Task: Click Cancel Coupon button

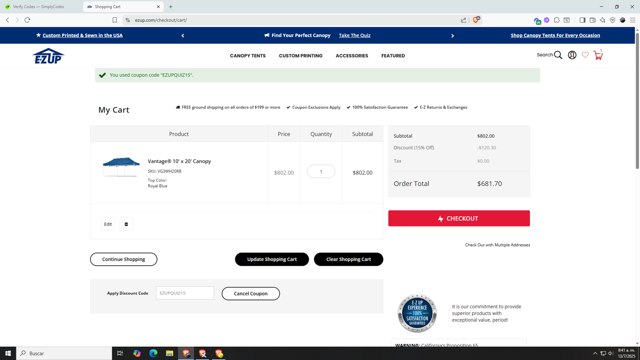Action: coord(251,293)
